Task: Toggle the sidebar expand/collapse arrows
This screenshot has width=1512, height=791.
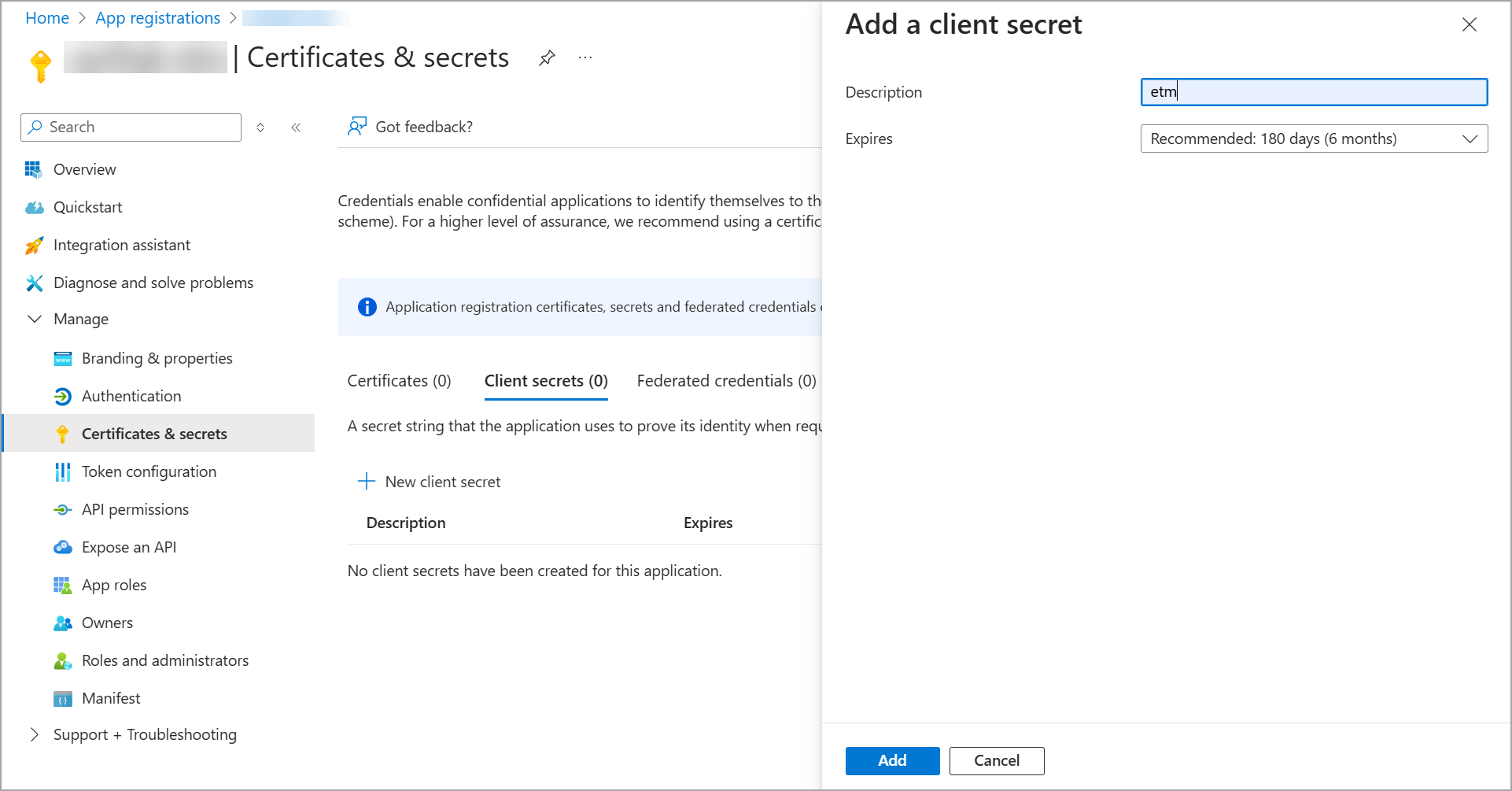Action: pyautogui.click(x=260, y=128)
